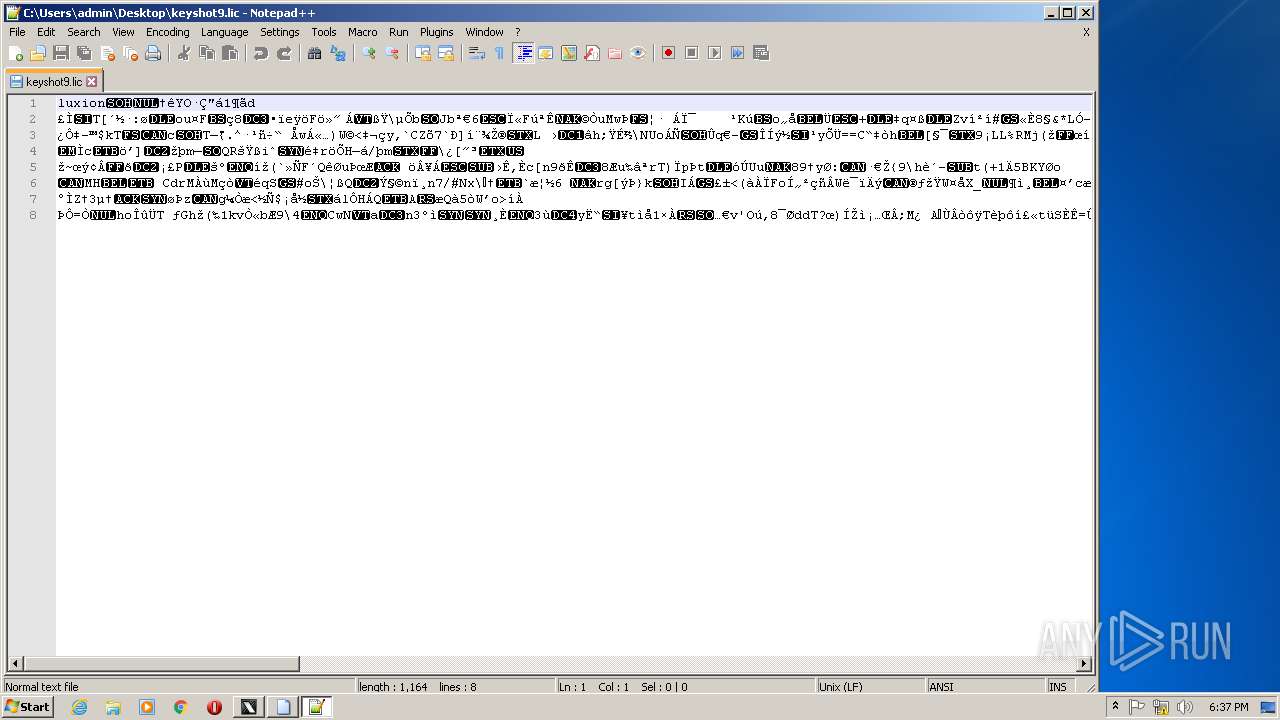Screen dimensions: 1280x720
Task: Click the Windows Start button
Action: point(27,707)
